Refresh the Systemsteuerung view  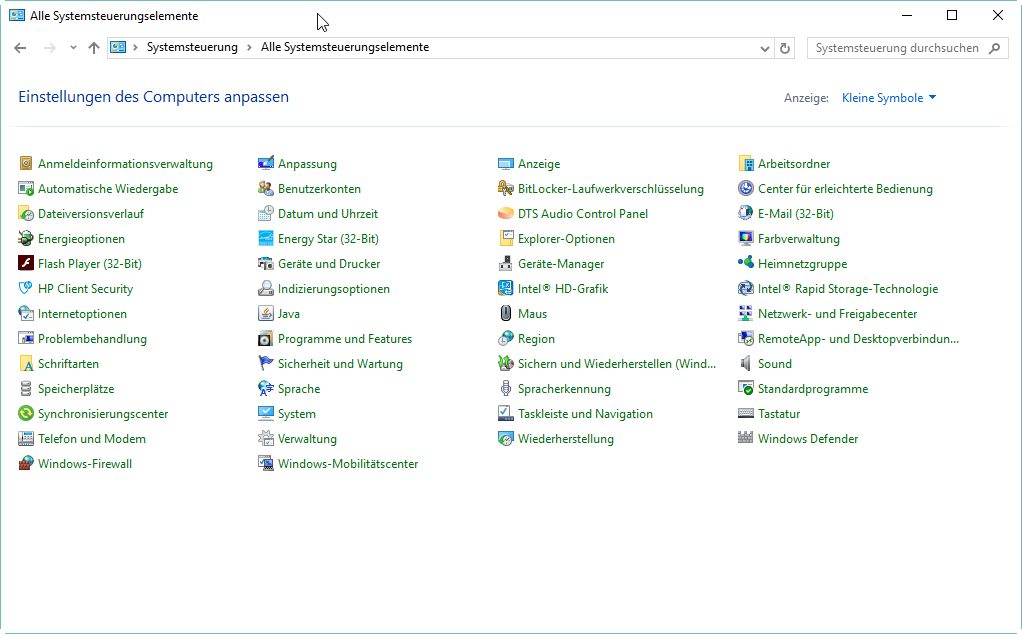point(785,48)
